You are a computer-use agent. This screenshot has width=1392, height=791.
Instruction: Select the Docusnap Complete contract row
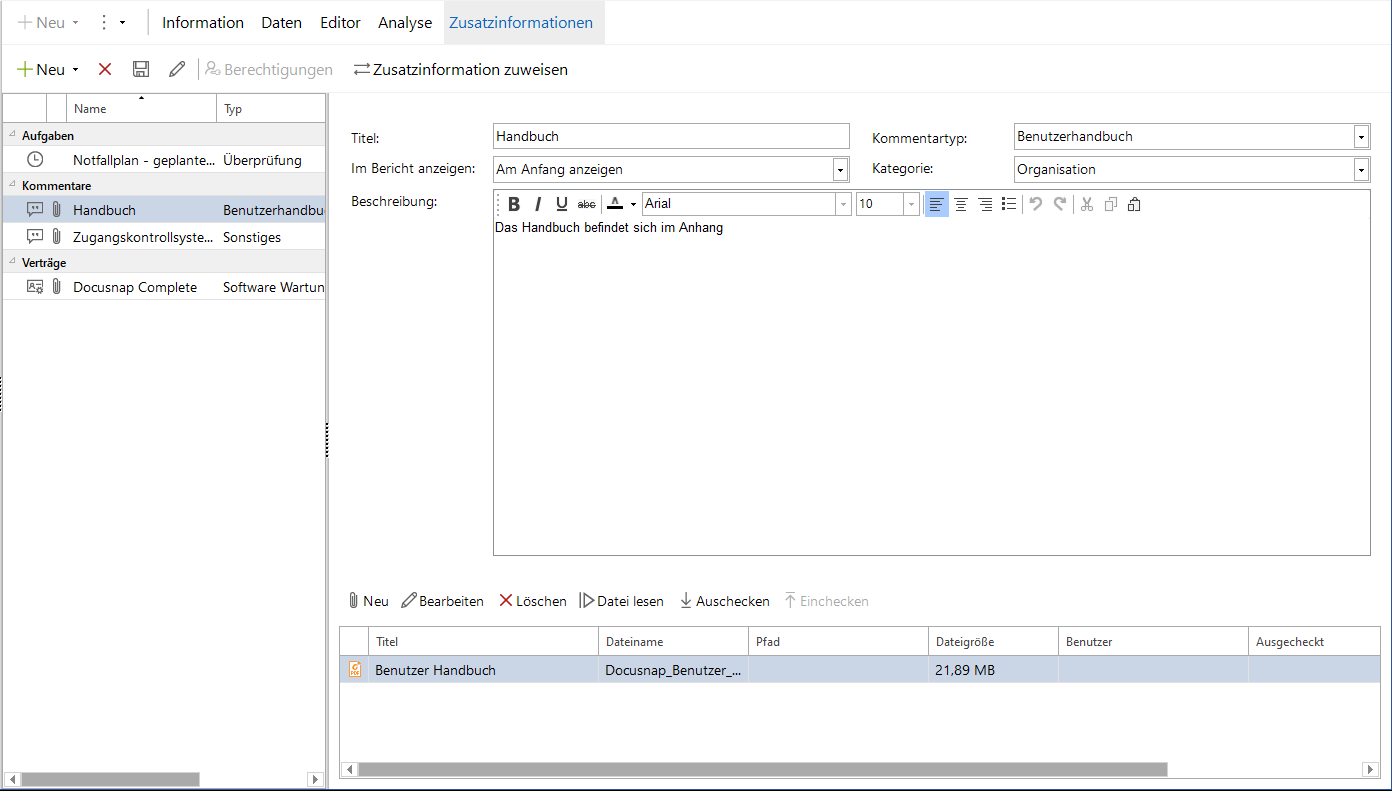164,287
